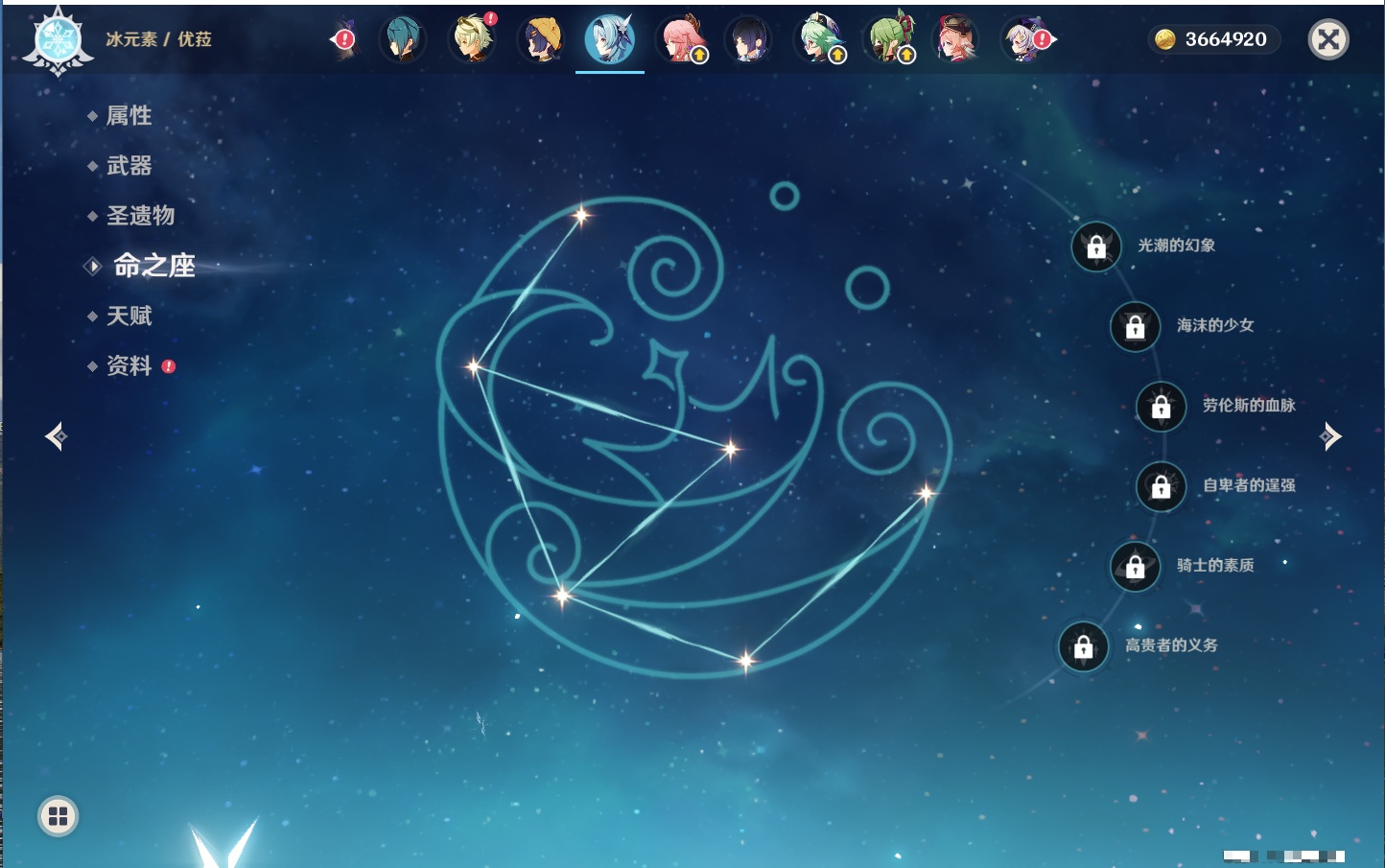Go to previous character with left arrow
Viewport: 1385px width, 868px height.
click(x=56, y=436)
